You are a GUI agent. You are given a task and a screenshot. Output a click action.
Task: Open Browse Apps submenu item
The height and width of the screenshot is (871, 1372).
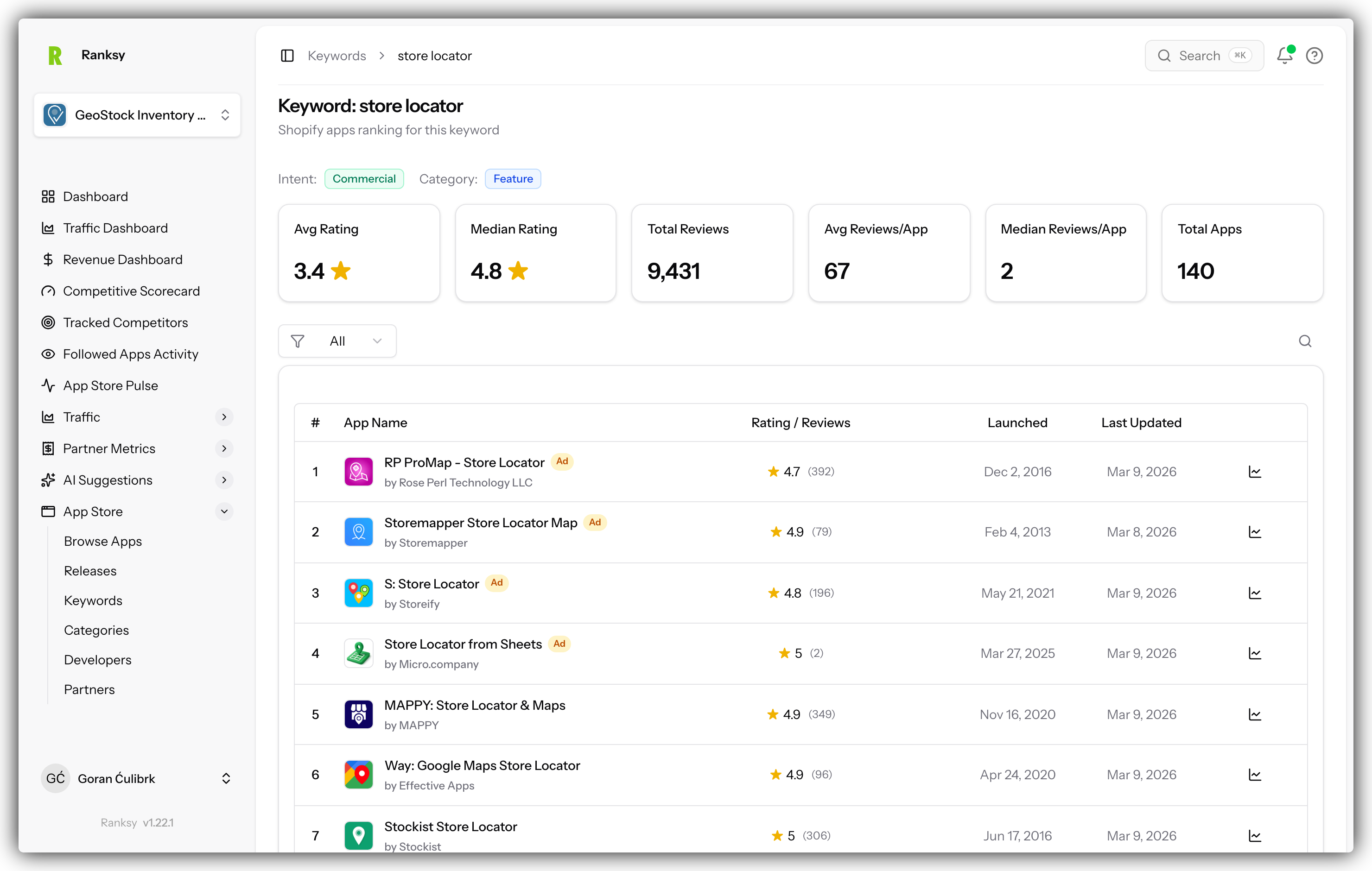102,541
